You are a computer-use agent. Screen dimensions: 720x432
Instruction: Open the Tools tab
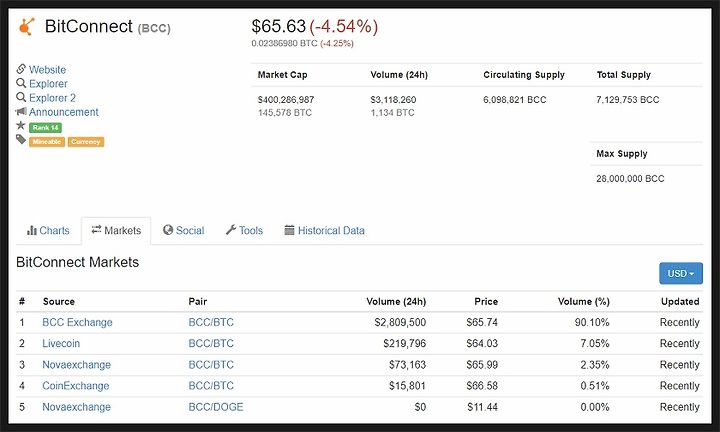(244, 230)
